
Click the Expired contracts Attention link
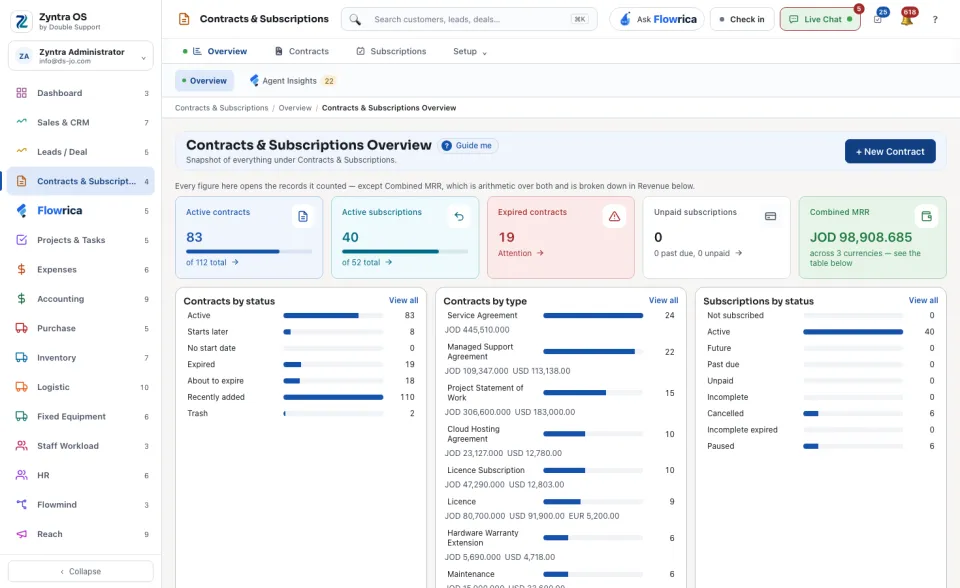pos(520,253)
